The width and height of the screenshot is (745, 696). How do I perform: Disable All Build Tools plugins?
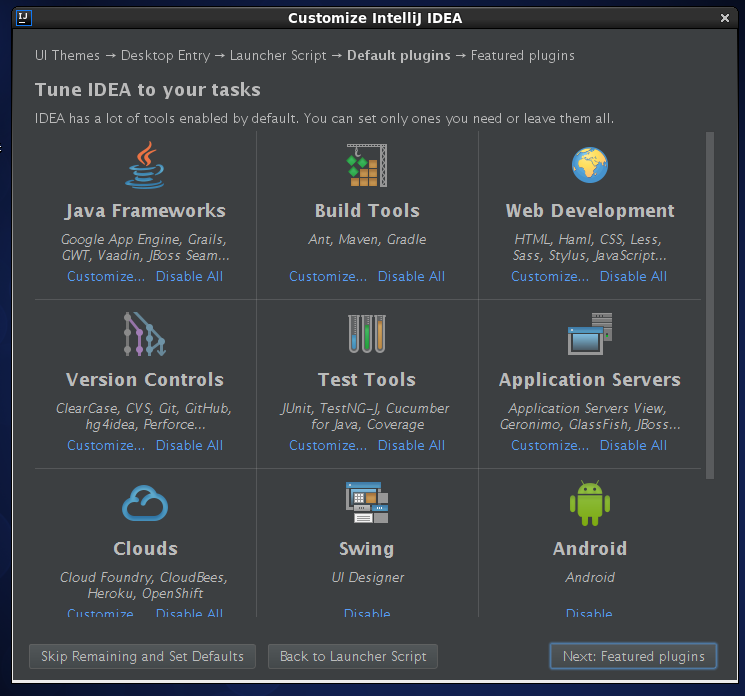coord(411,276)
